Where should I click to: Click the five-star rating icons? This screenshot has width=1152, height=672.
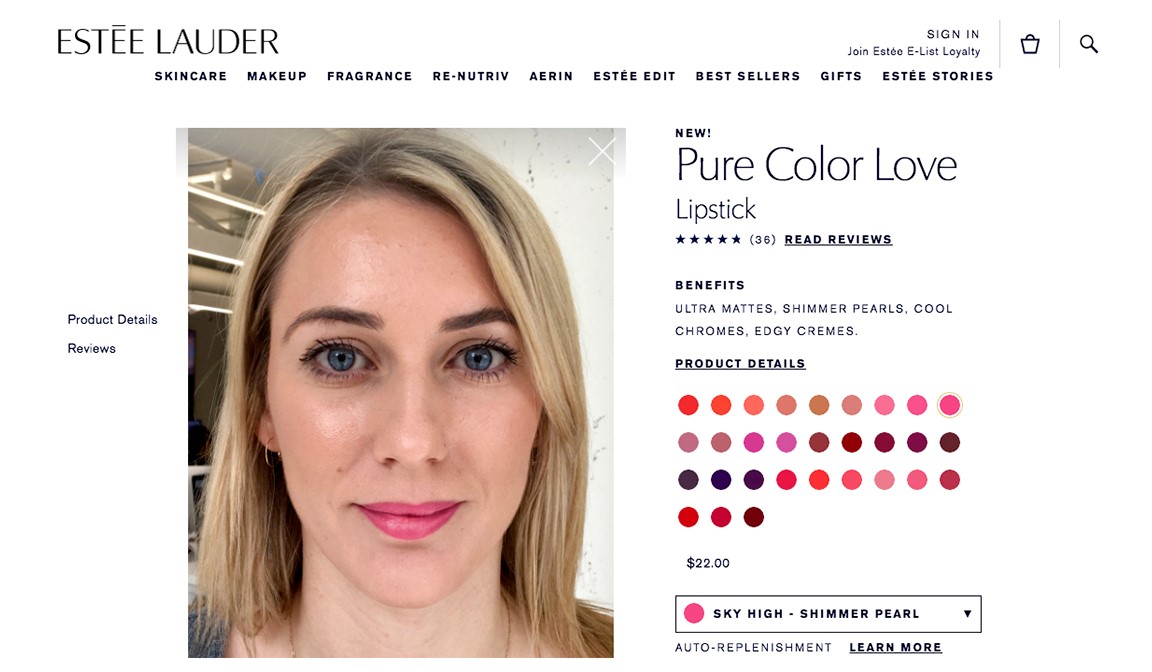tap(708, 239)
